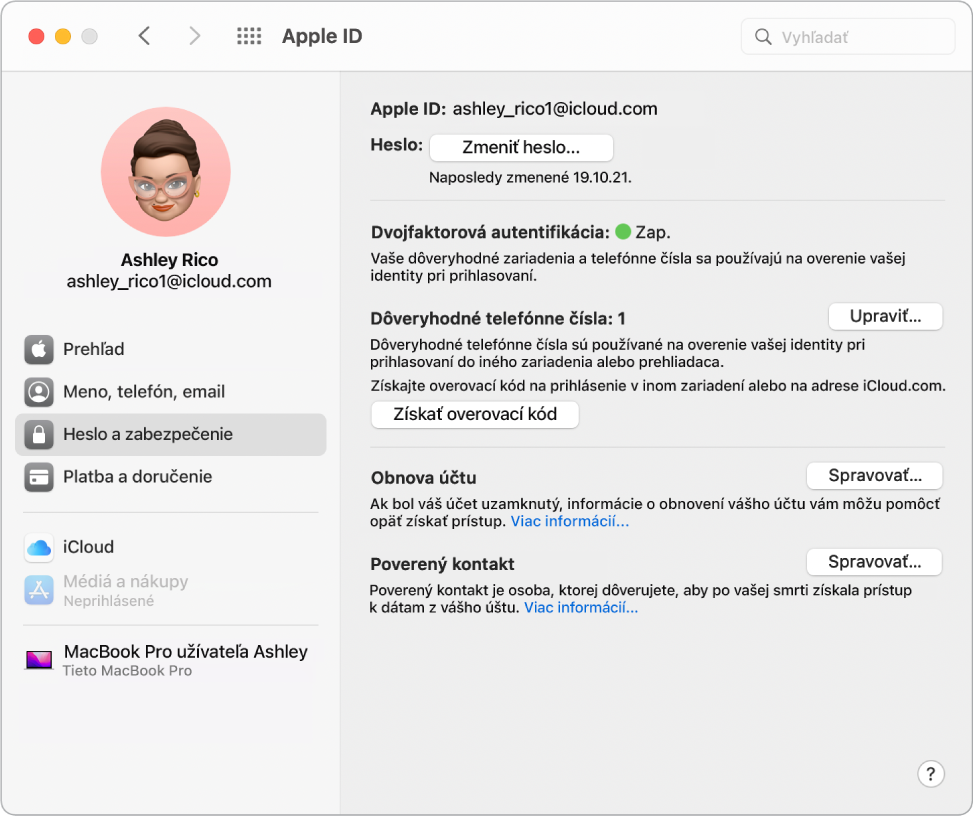Click Upraviť for trusted phone numbers
The width and height of the screenshot is (976, 819).
point(885,315)
